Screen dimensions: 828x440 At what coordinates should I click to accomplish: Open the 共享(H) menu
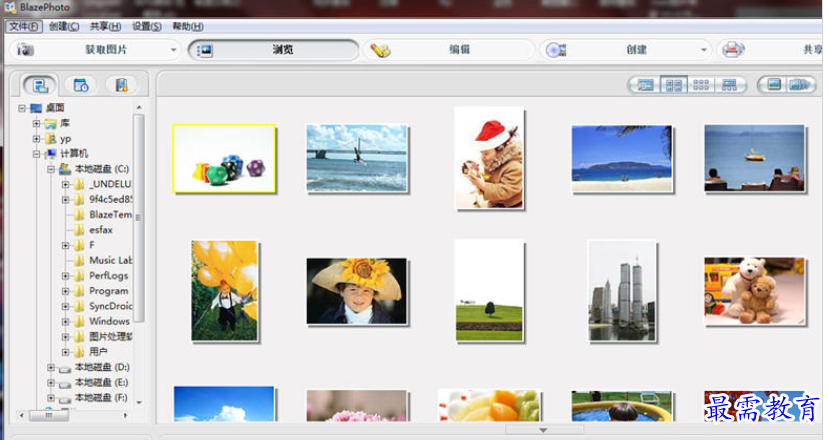(x=105, y=26)
